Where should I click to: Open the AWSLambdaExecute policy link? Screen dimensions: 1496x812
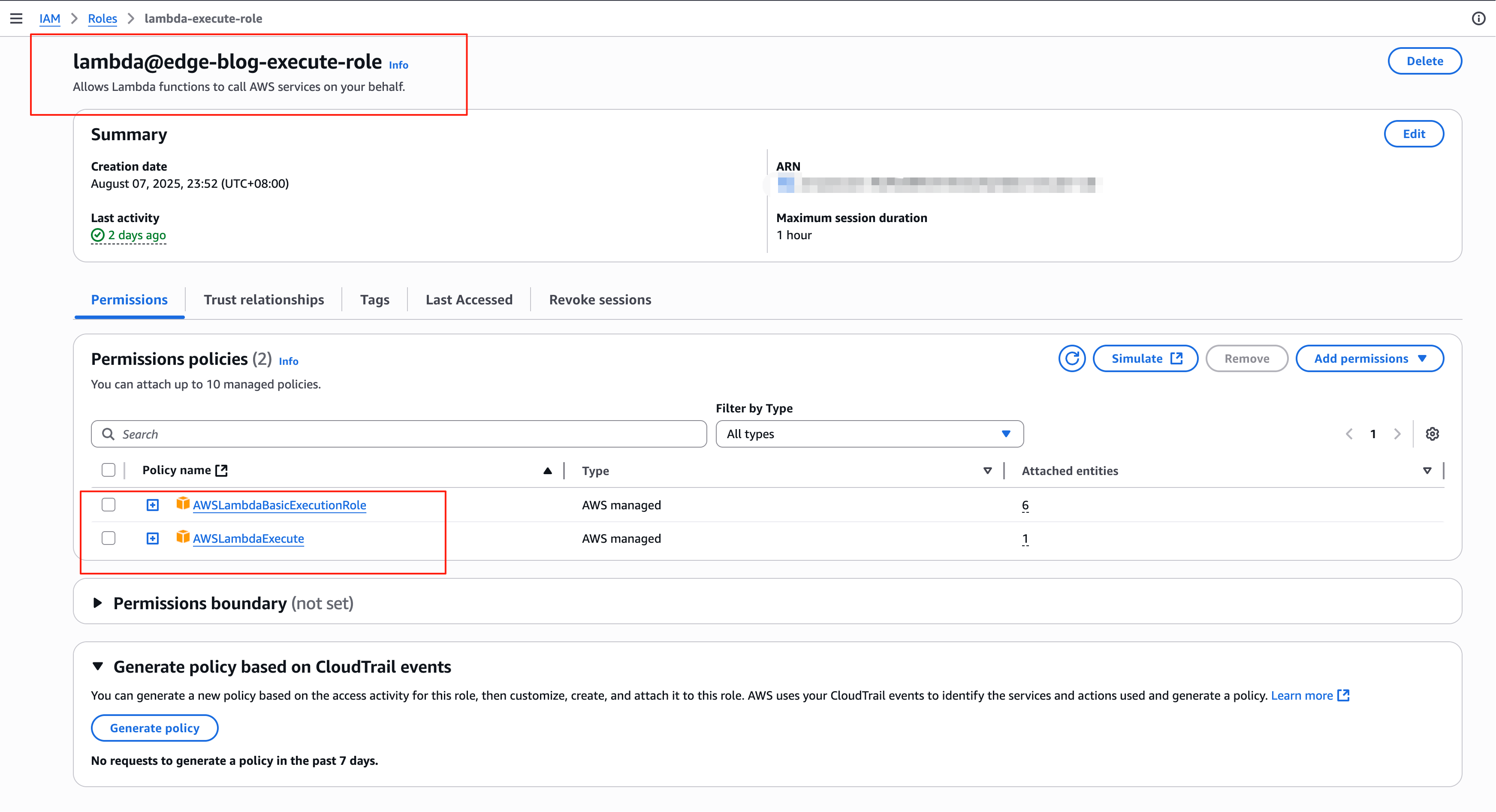(248, 538)
